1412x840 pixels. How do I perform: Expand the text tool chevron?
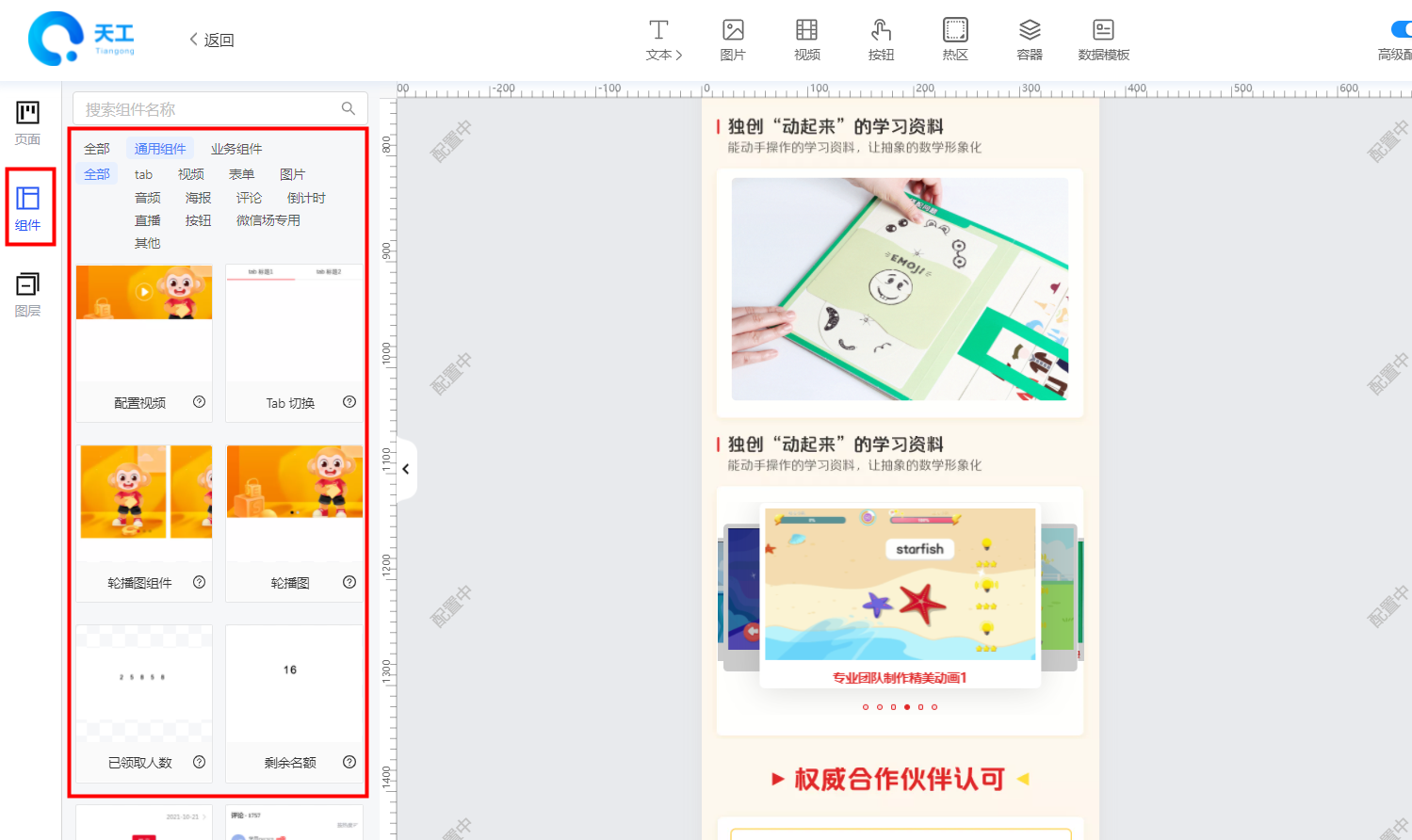pyautogui.click(x=679, y=56)
